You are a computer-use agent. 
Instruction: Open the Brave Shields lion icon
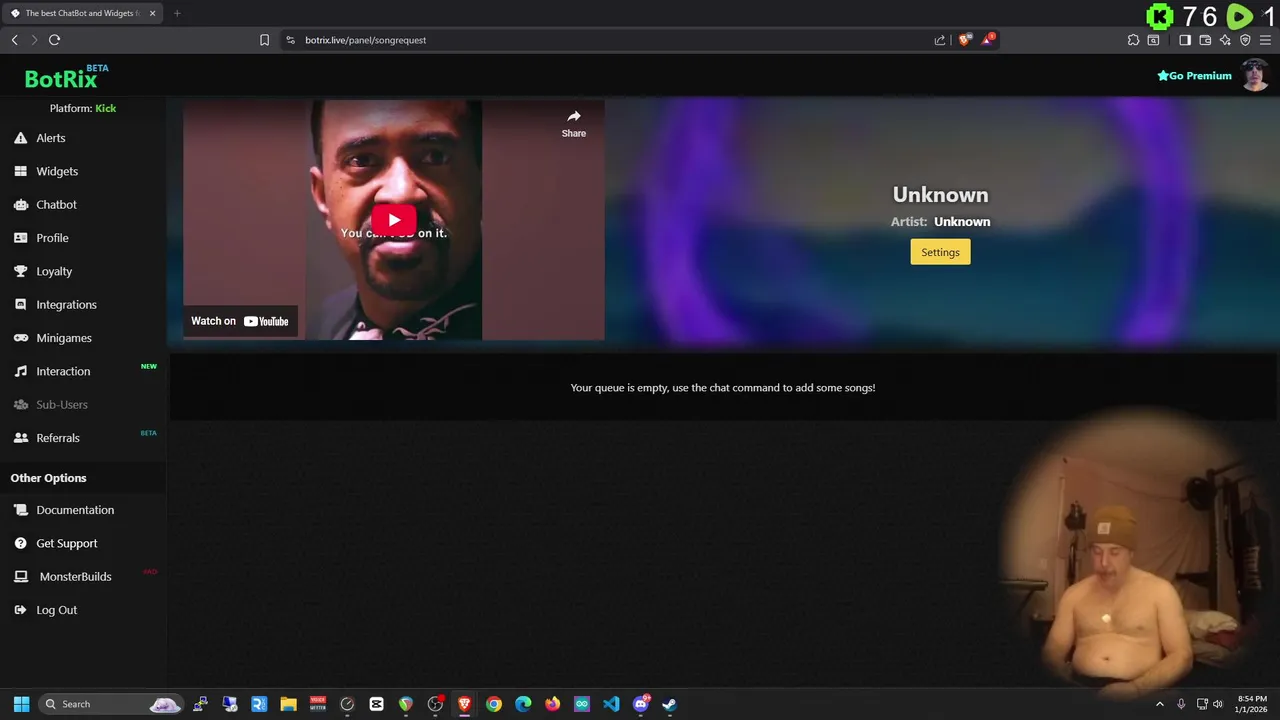pyautogui.click(x=964, y=40)
